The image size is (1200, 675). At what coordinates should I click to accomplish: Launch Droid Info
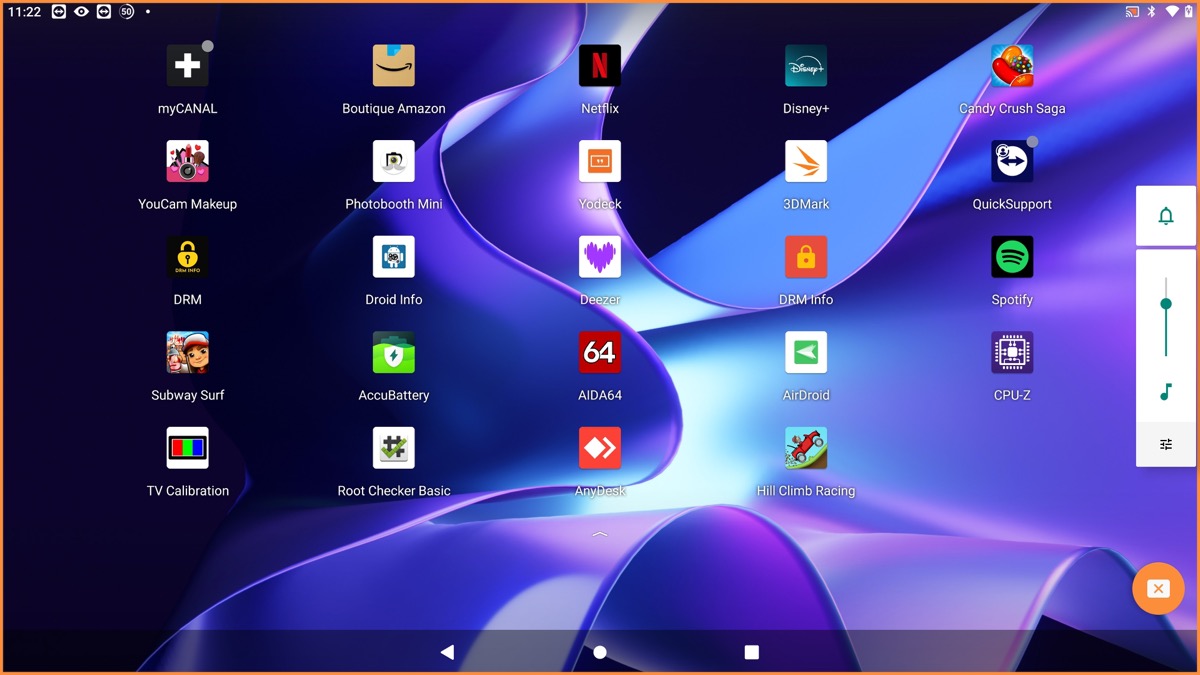click(394, 257)
